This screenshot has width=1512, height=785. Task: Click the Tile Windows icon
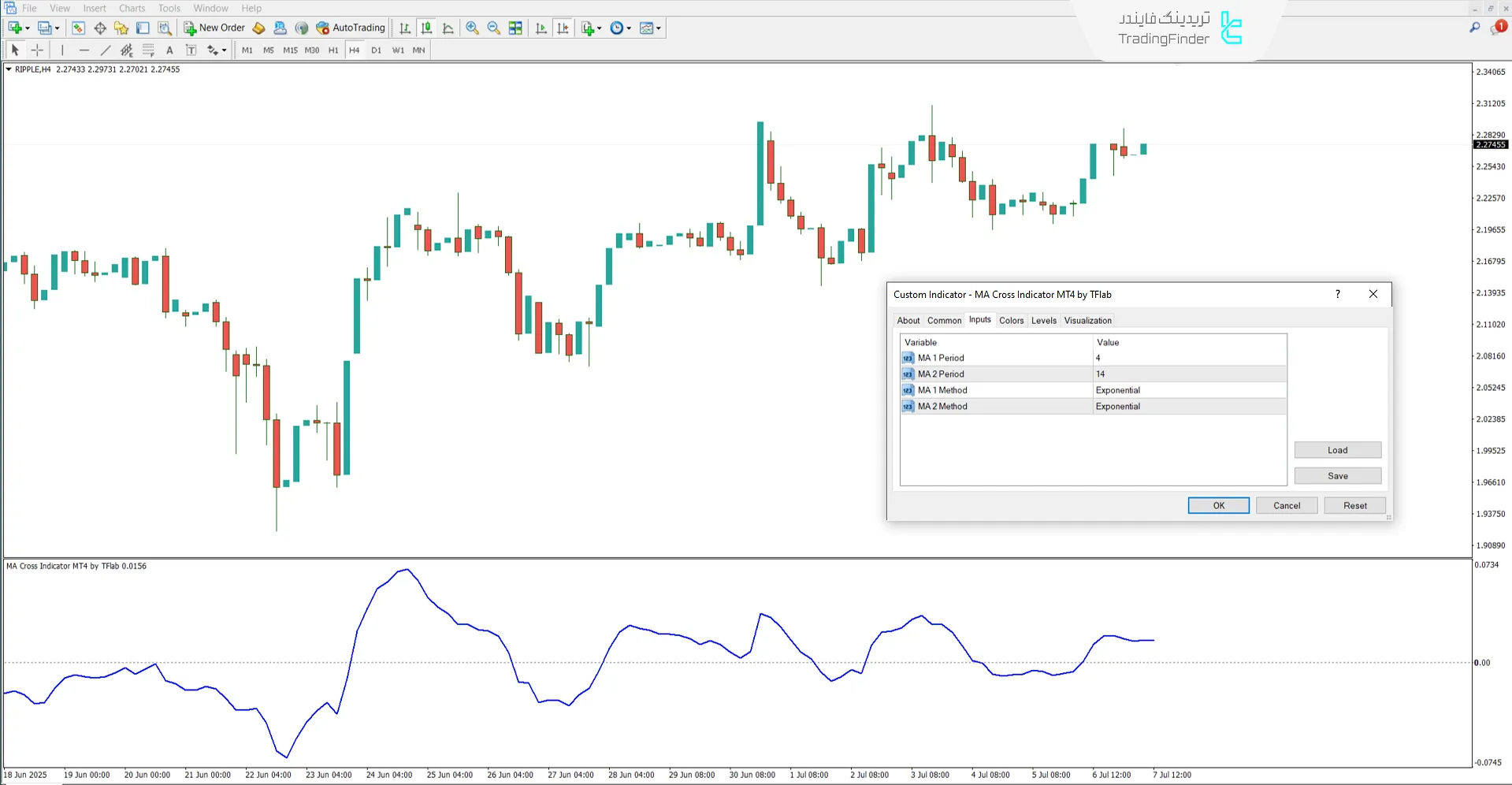tap(515, 28)
